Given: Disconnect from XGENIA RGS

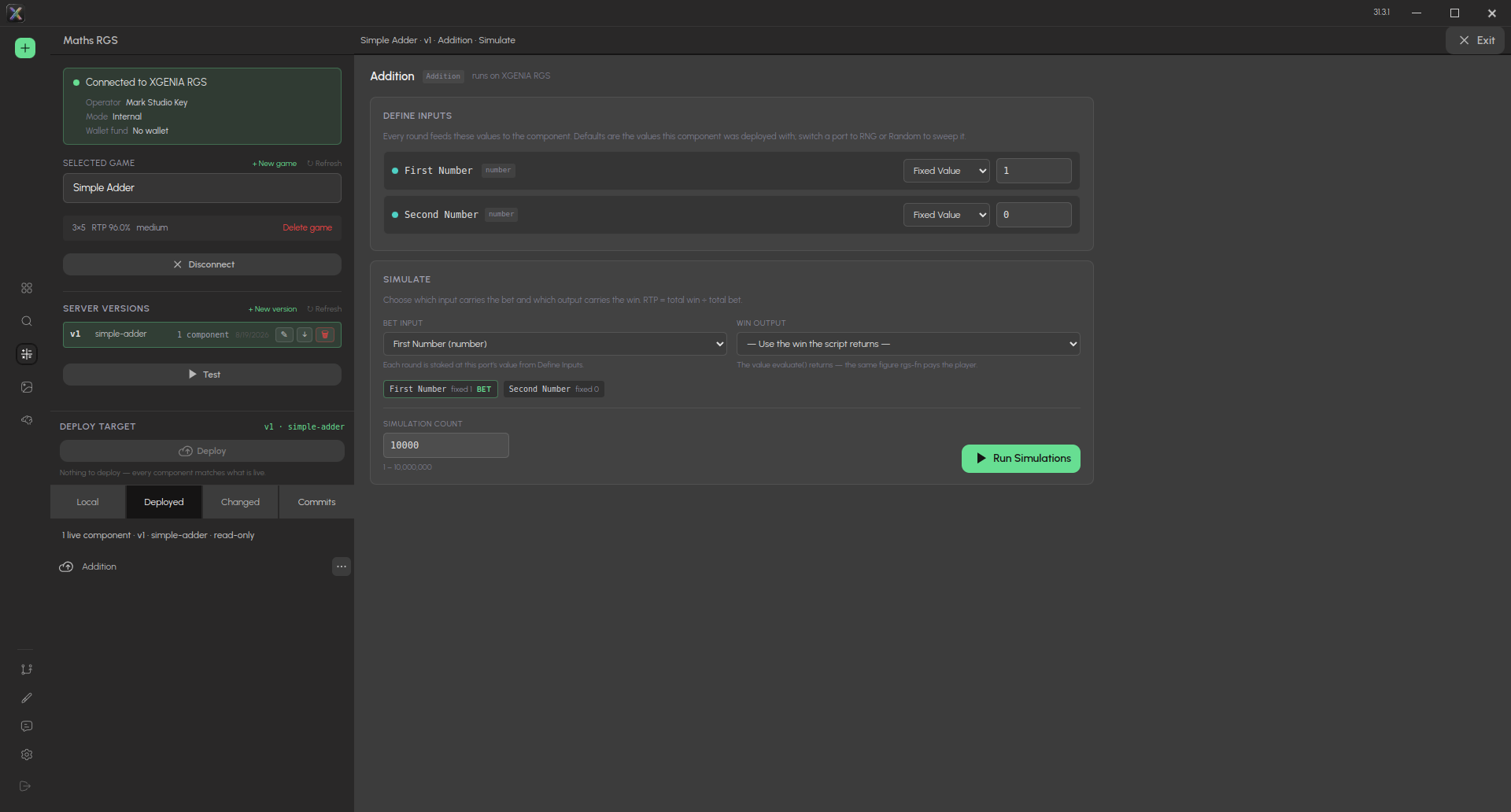Looking at the screenshot, I should (x=202, y=264).
